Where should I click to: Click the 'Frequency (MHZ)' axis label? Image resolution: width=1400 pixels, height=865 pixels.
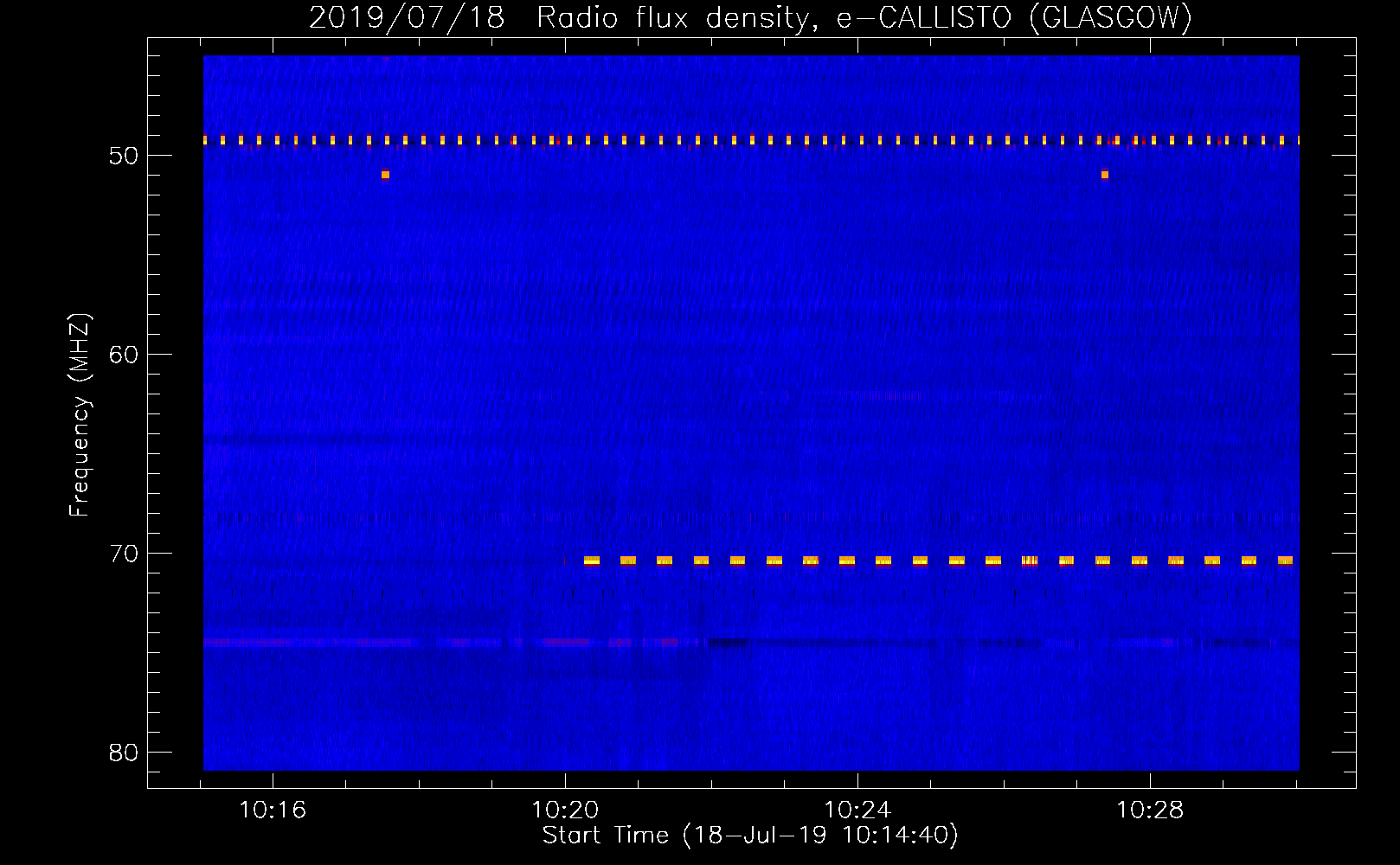click(x=80, y=415)
